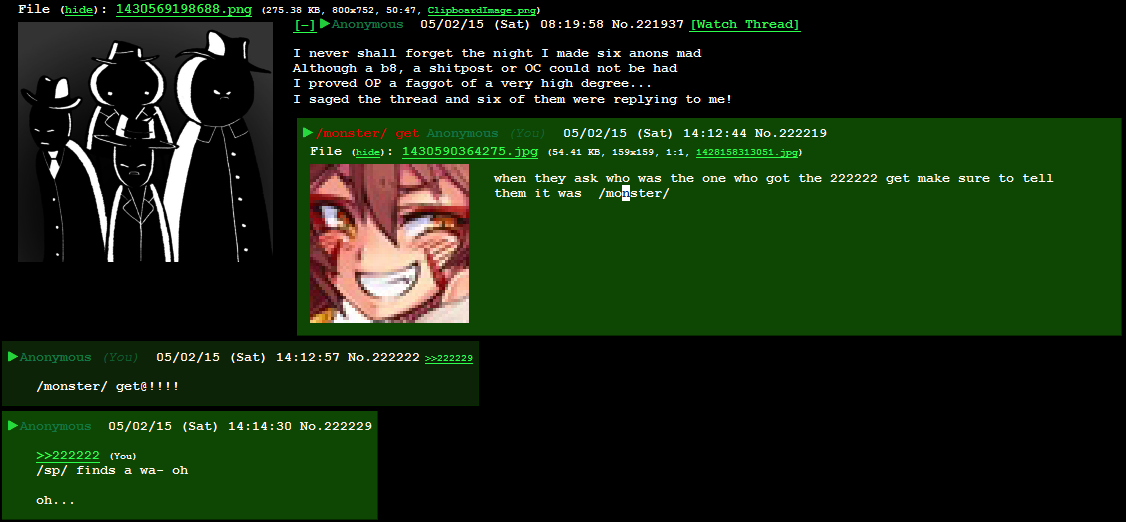The width and height of the screenshot is (1126, 522).
Task: Open post menu arrow for No.222229
Action: pos(12,425)
